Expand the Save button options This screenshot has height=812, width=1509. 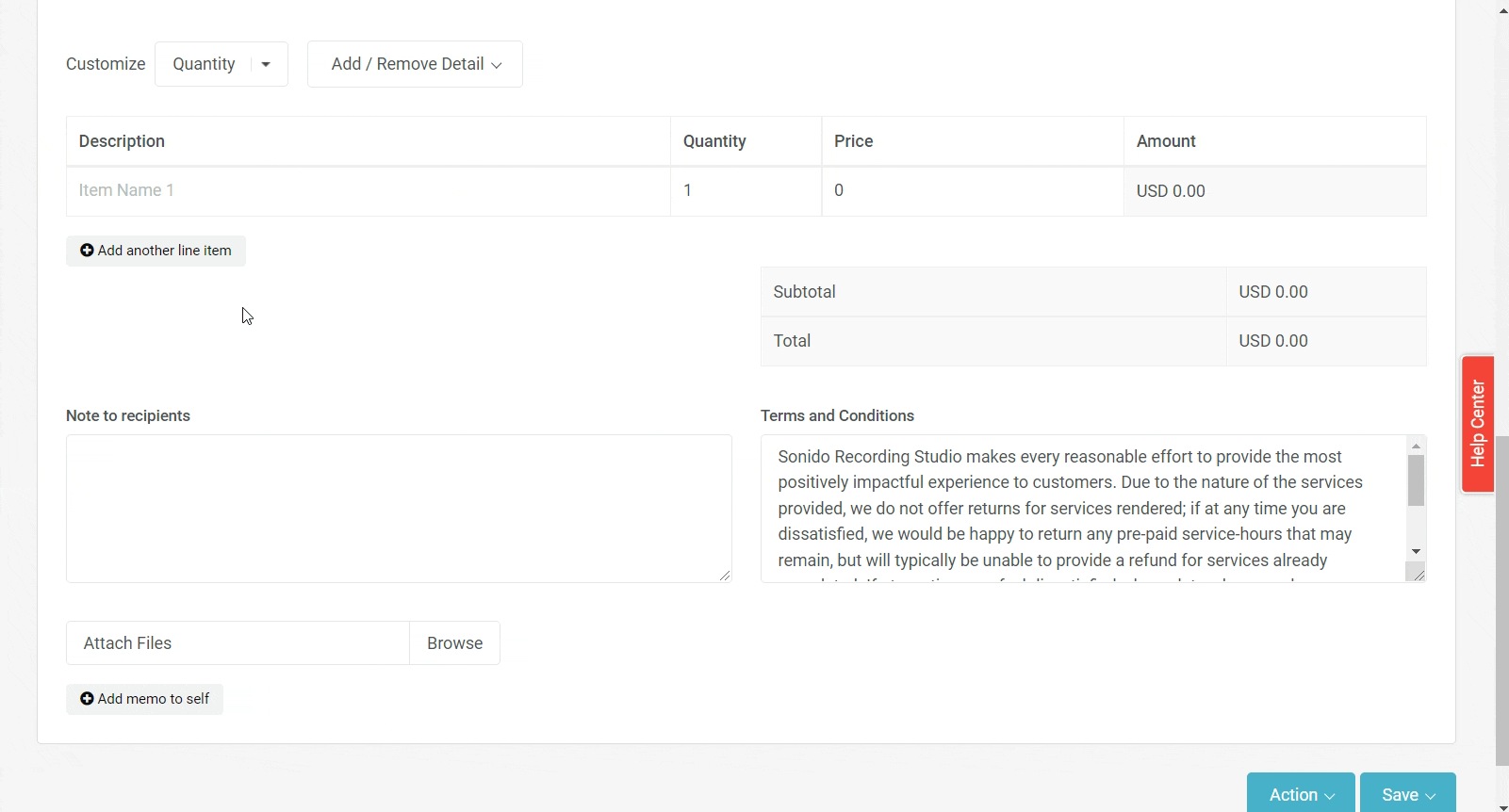click(1407, 794)
